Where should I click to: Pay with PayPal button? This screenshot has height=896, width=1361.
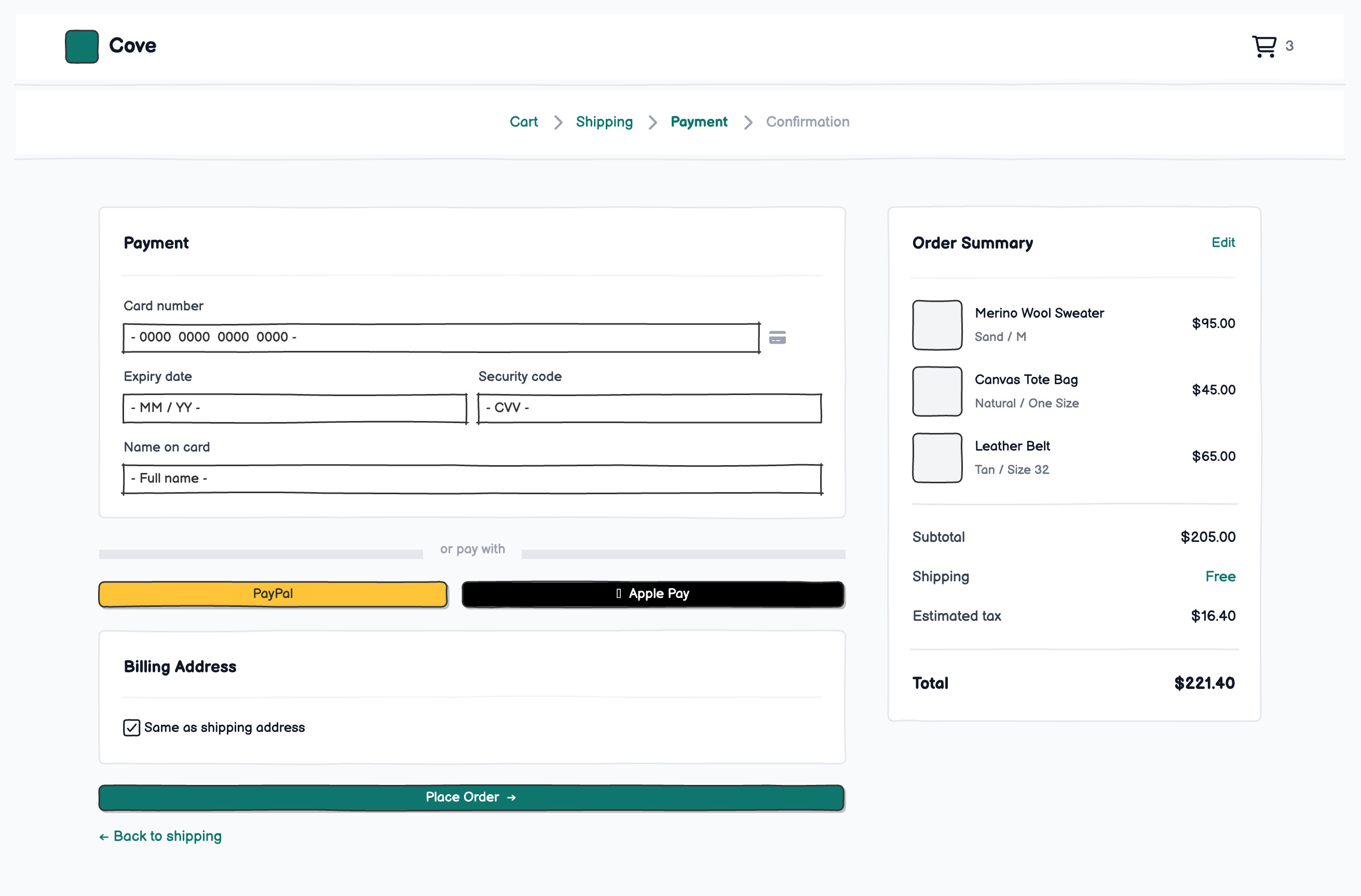pyautogui.click(x=273, y=594)
